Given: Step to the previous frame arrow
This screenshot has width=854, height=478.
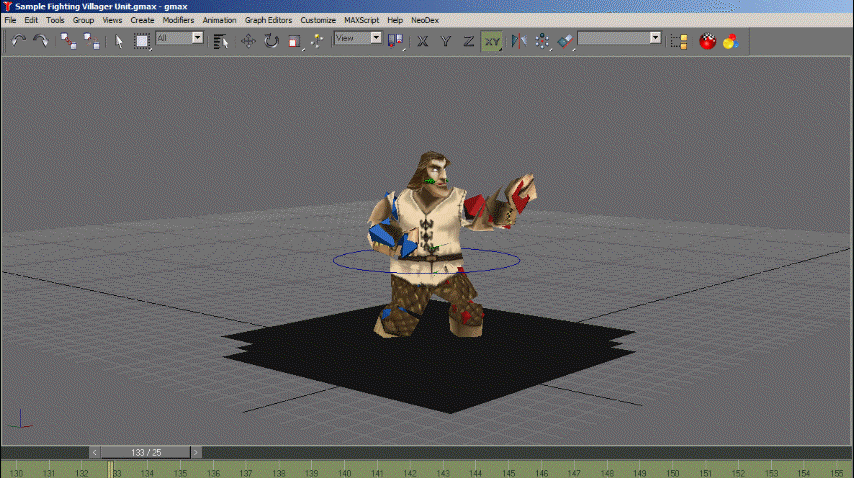Looking at the screenshot, I should click(95, 452).
